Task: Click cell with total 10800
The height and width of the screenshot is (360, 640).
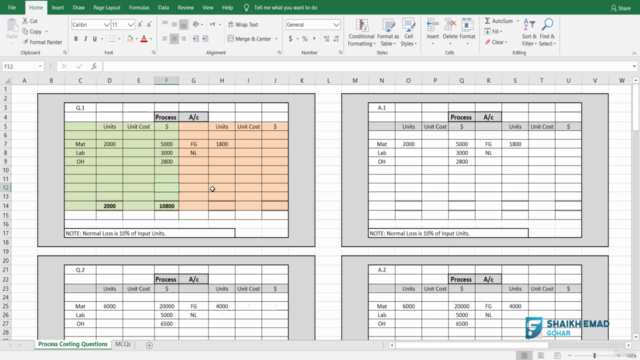Action: pos(167,206)
